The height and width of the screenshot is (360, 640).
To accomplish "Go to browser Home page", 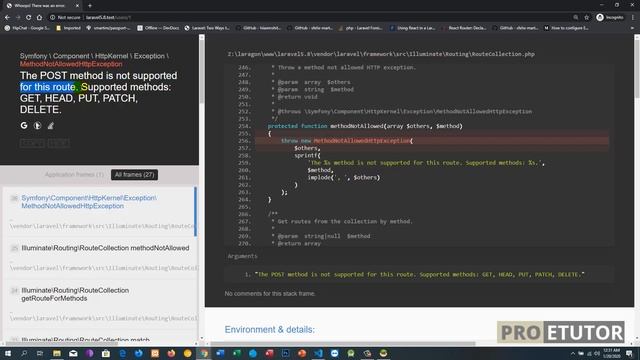I will point(39,18).
